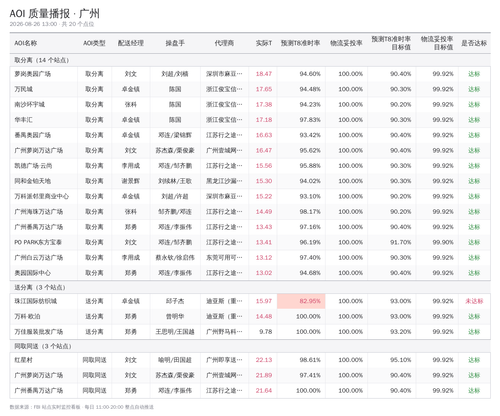Screen dimensions: 500x416
Task: Click the actual T value 13.02
Action: point(264,273)
